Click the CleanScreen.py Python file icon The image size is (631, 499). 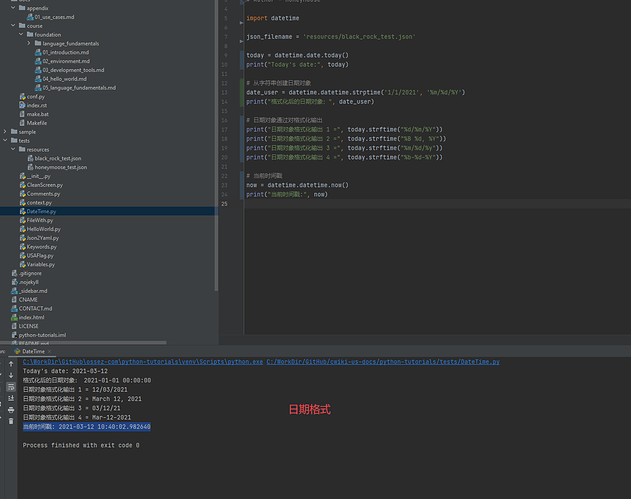pyautogui.click(x=23, y=185)
